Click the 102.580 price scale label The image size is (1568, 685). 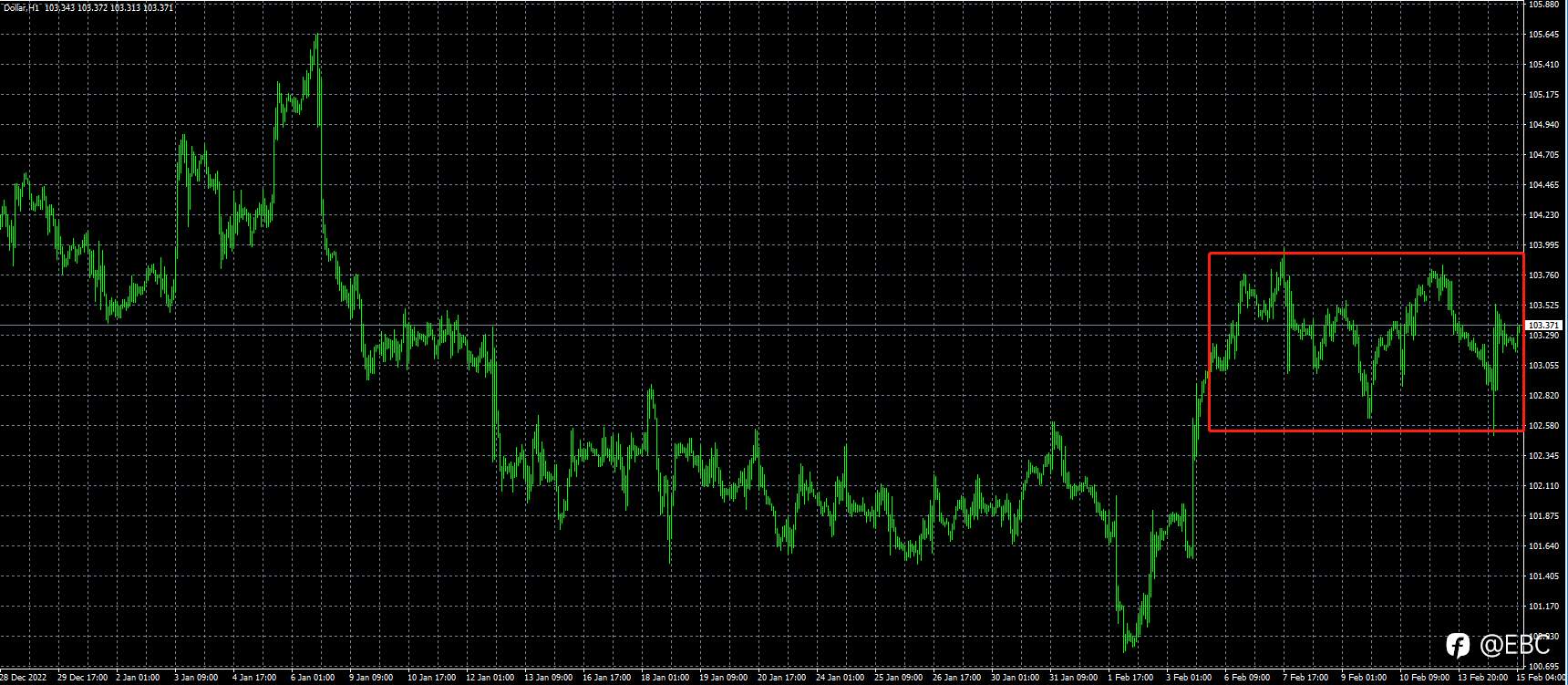click(1543, 426)
